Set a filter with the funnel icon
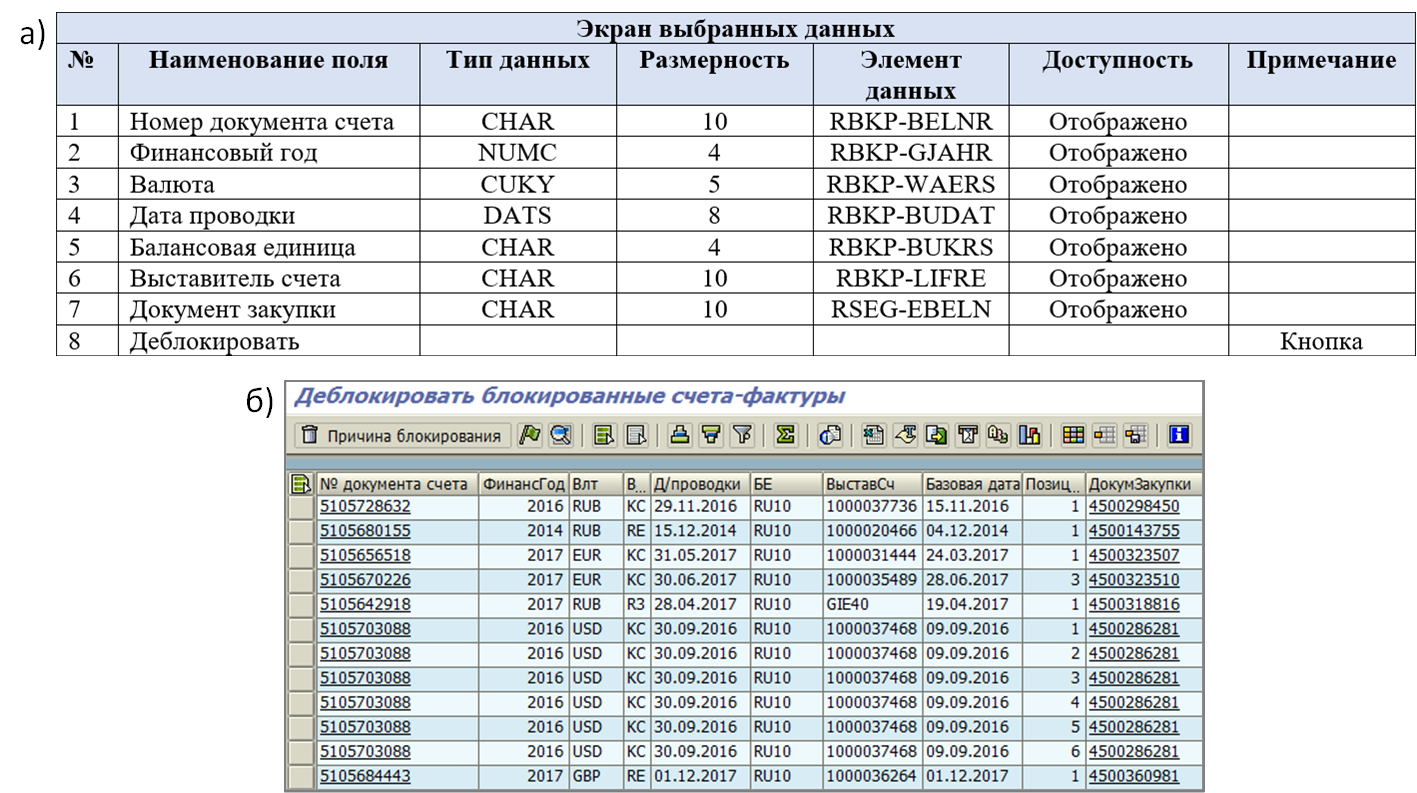The image size is (1417, 793). coord(743,435)
